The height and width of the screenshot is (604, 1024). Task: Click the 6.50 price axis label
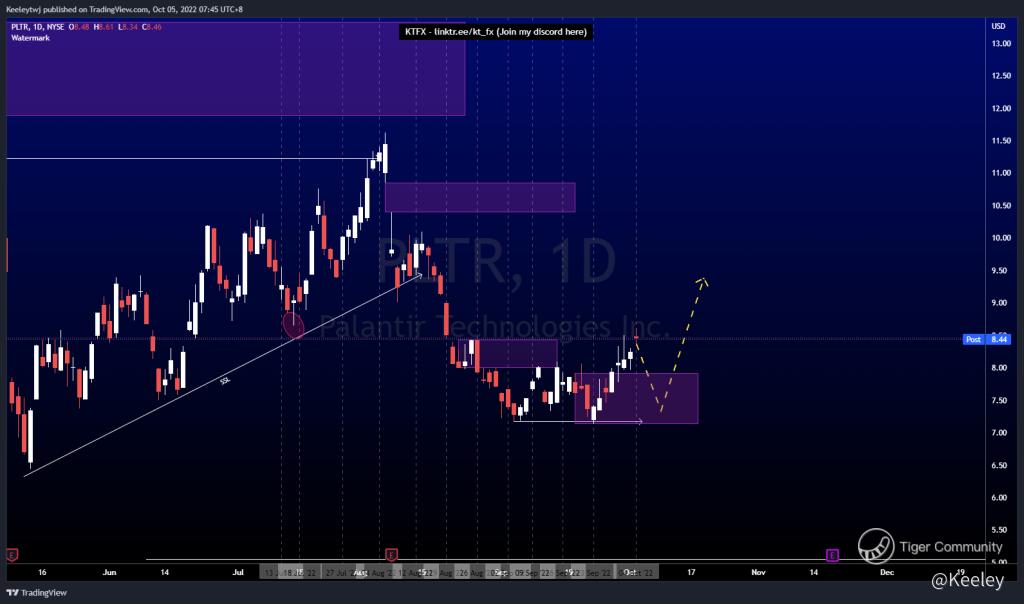[x=999, y=466]
